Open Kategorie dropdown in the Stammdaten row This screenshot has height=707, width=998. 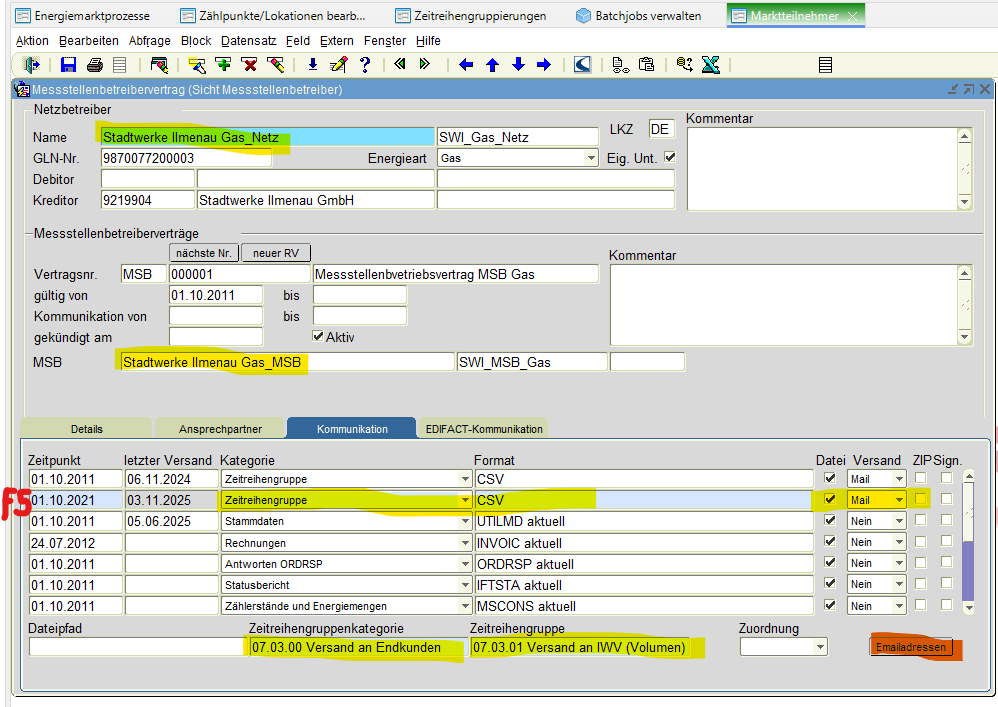point(463,522)
